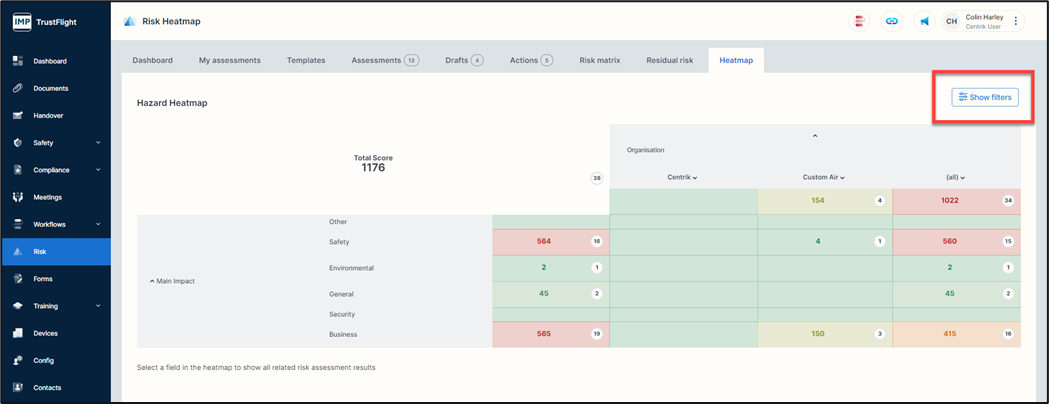Screen dimensions: 1049x404
Task: Click the Handover sidebar icon
Action: click(x=18, y=116)
